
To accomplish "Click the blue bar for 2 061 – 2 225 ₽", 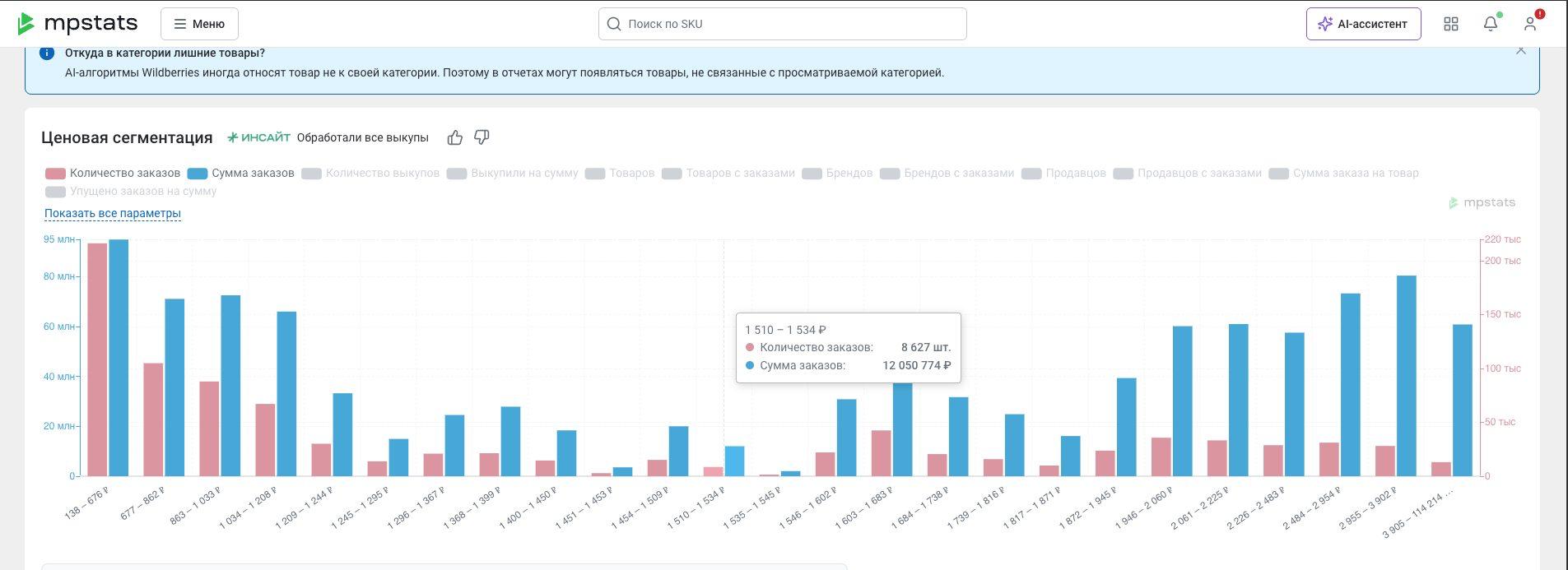I will click(1239, 401).
